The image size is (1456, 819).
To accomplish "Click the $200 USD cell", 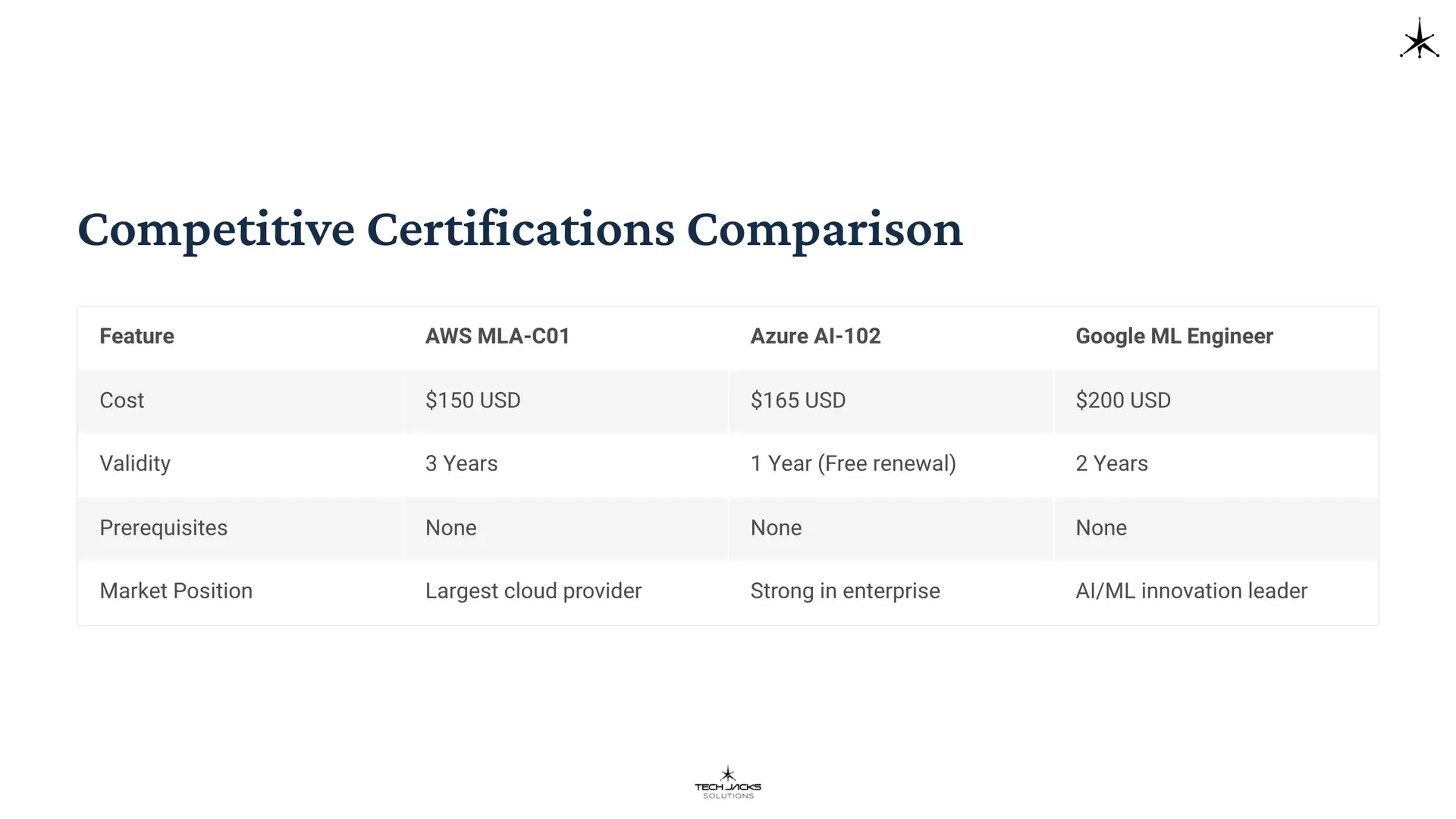I will click(x=1123, y=400).
